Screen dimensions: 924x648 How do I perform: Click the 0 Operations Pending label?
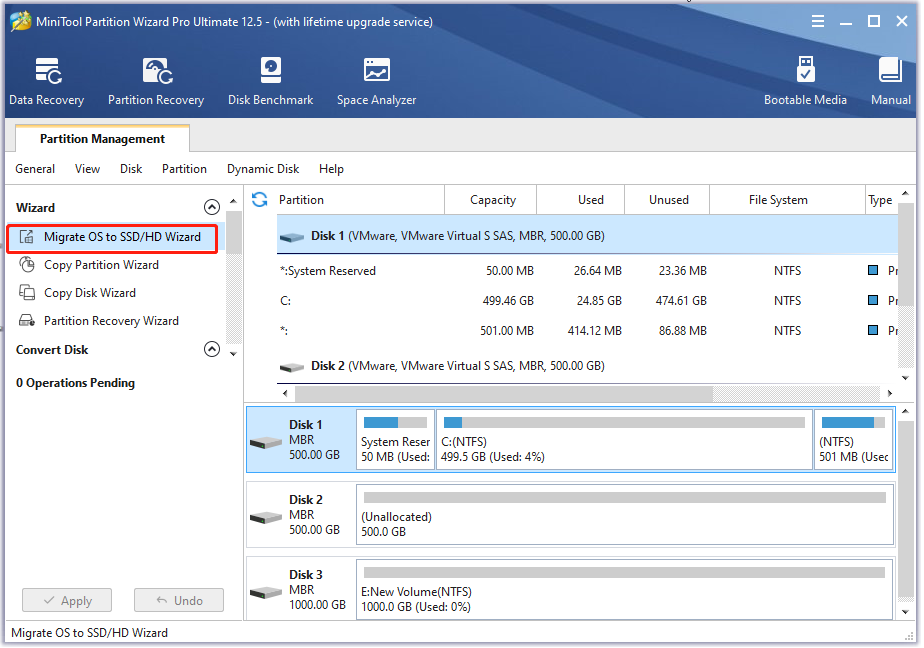pyautogui.click(x=75, y=383)
